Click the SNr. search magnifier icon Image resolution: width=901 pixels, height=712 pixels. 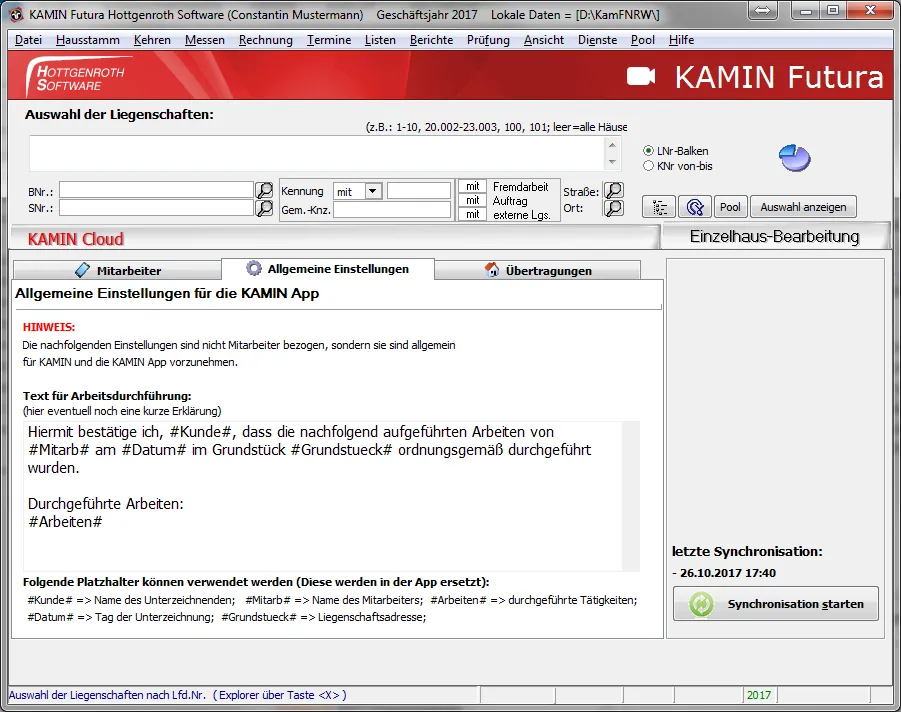point(264,208)
